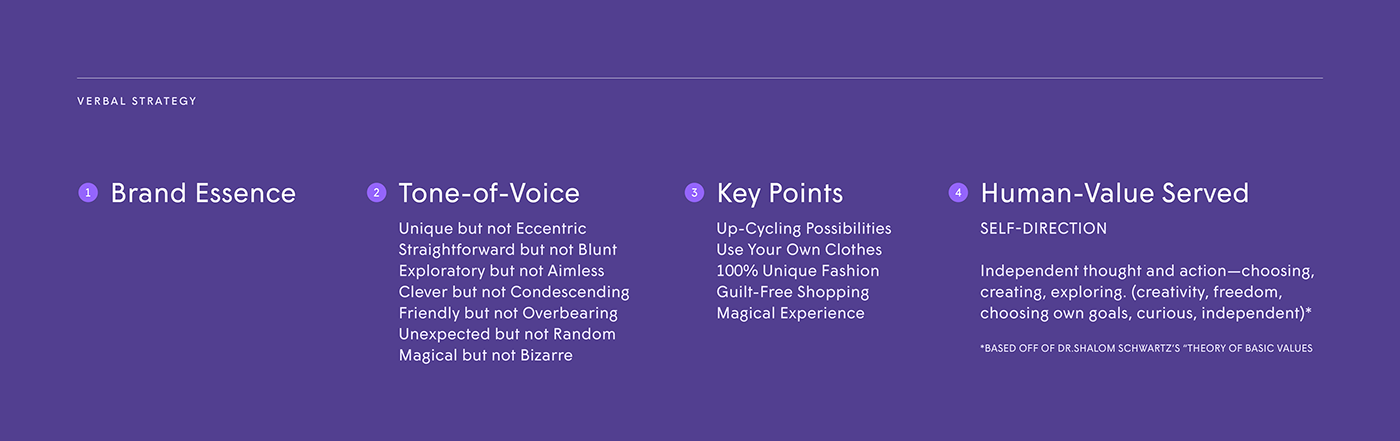Click 'Up-Cycling Possibilities' key point

tap(804, 229)
